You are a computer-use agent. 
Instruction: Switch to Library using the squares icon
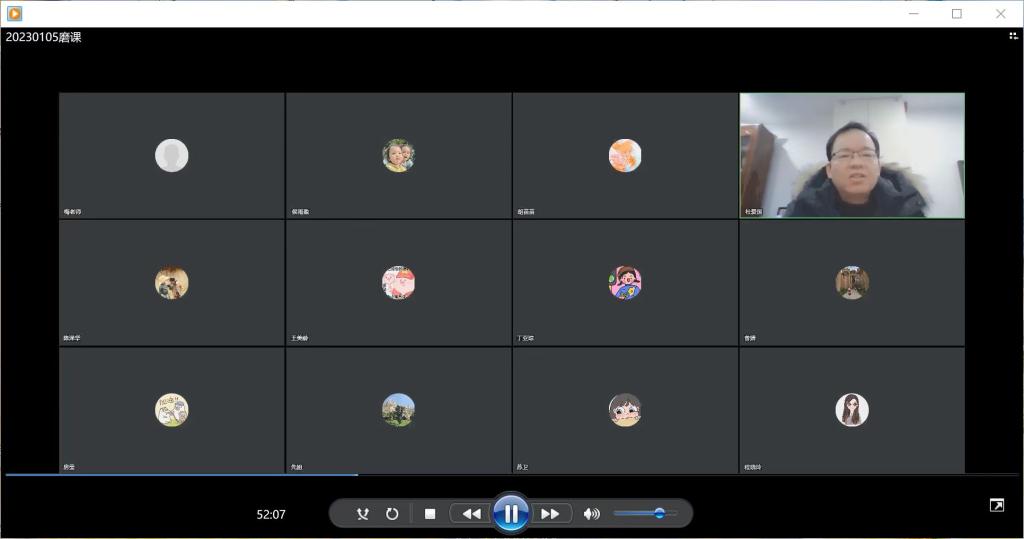pos(1013,36)
